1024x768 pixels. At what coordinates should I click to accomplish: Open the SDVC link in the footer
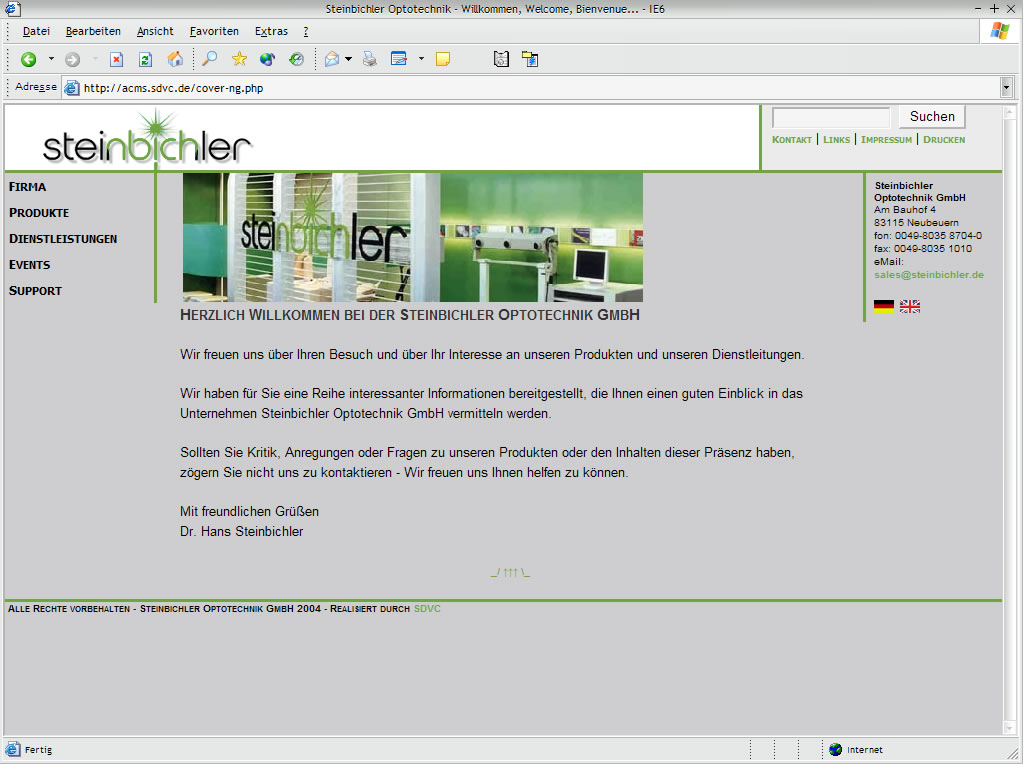(427, 609)
